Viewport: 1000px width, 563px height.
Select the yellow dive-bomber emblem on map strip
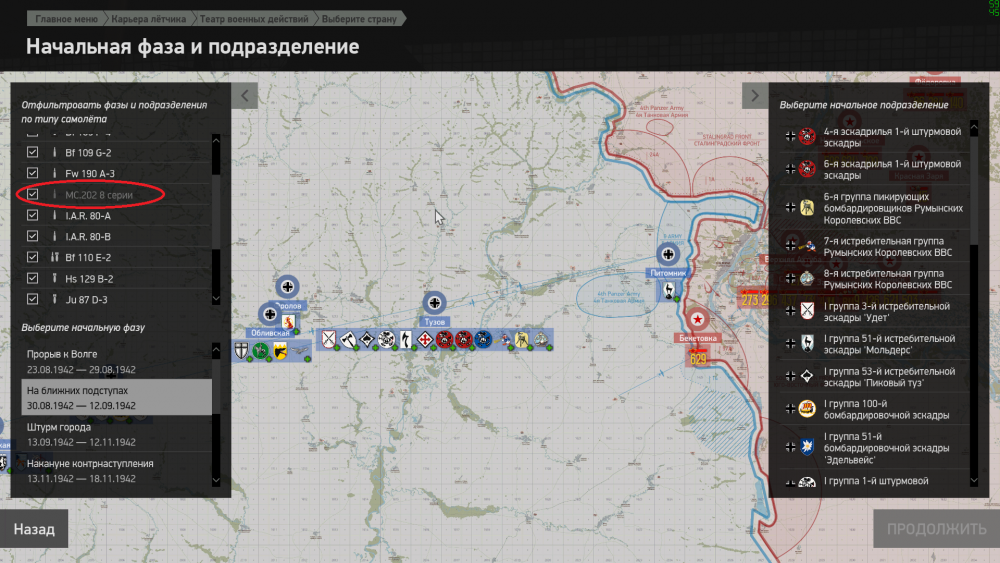pos(522,339)
